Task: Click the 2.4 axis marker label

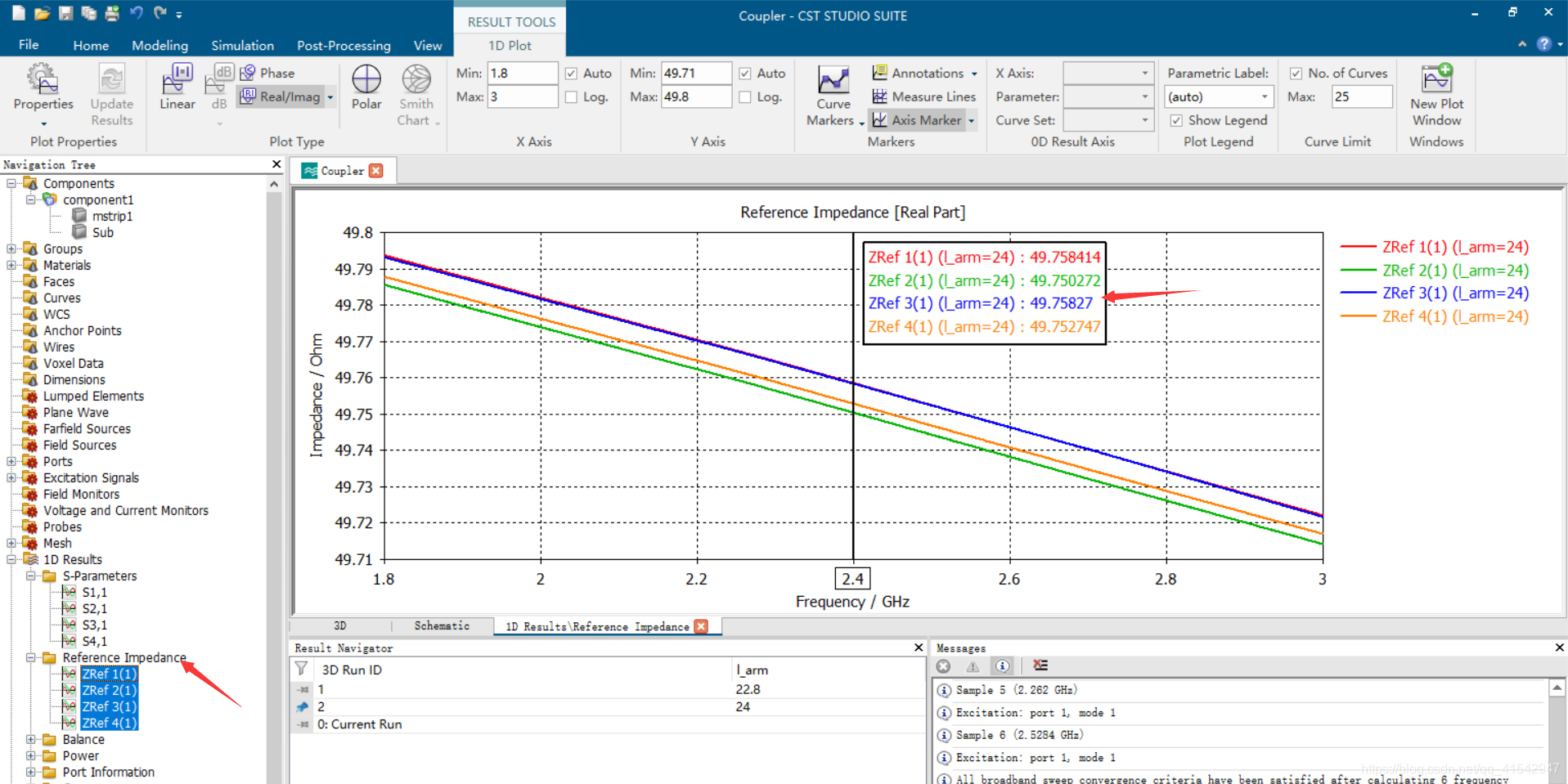Action: 852,579
